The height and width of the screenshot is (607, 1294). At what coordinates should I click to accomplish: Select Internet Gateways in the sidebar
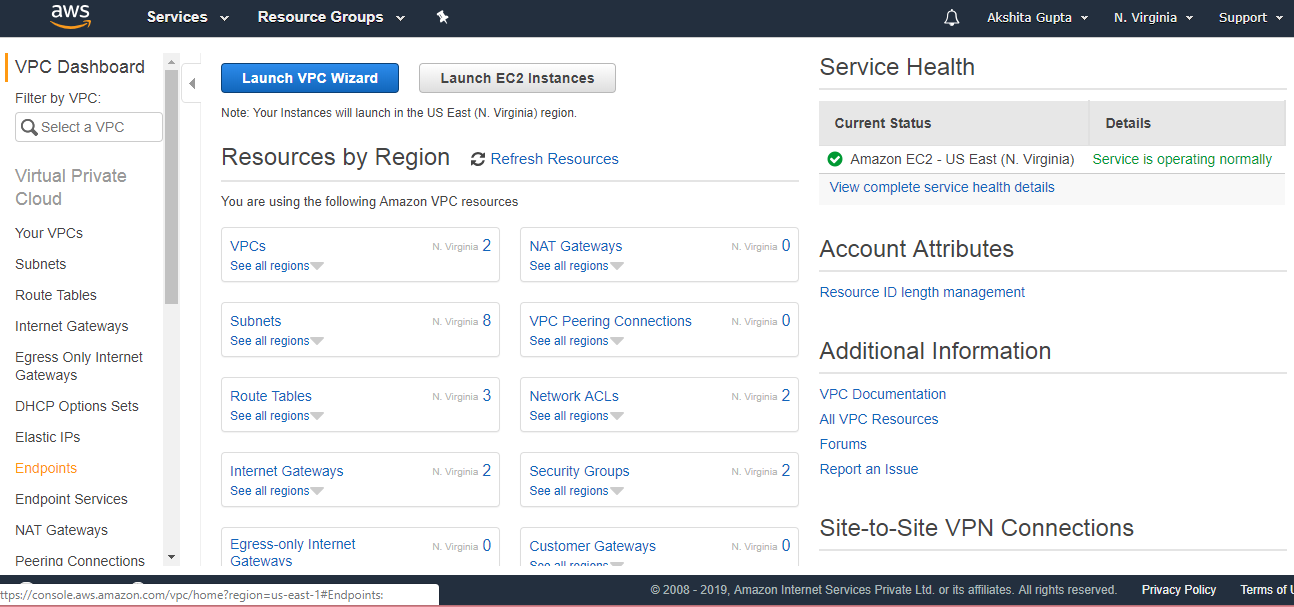tap(72, 326)
